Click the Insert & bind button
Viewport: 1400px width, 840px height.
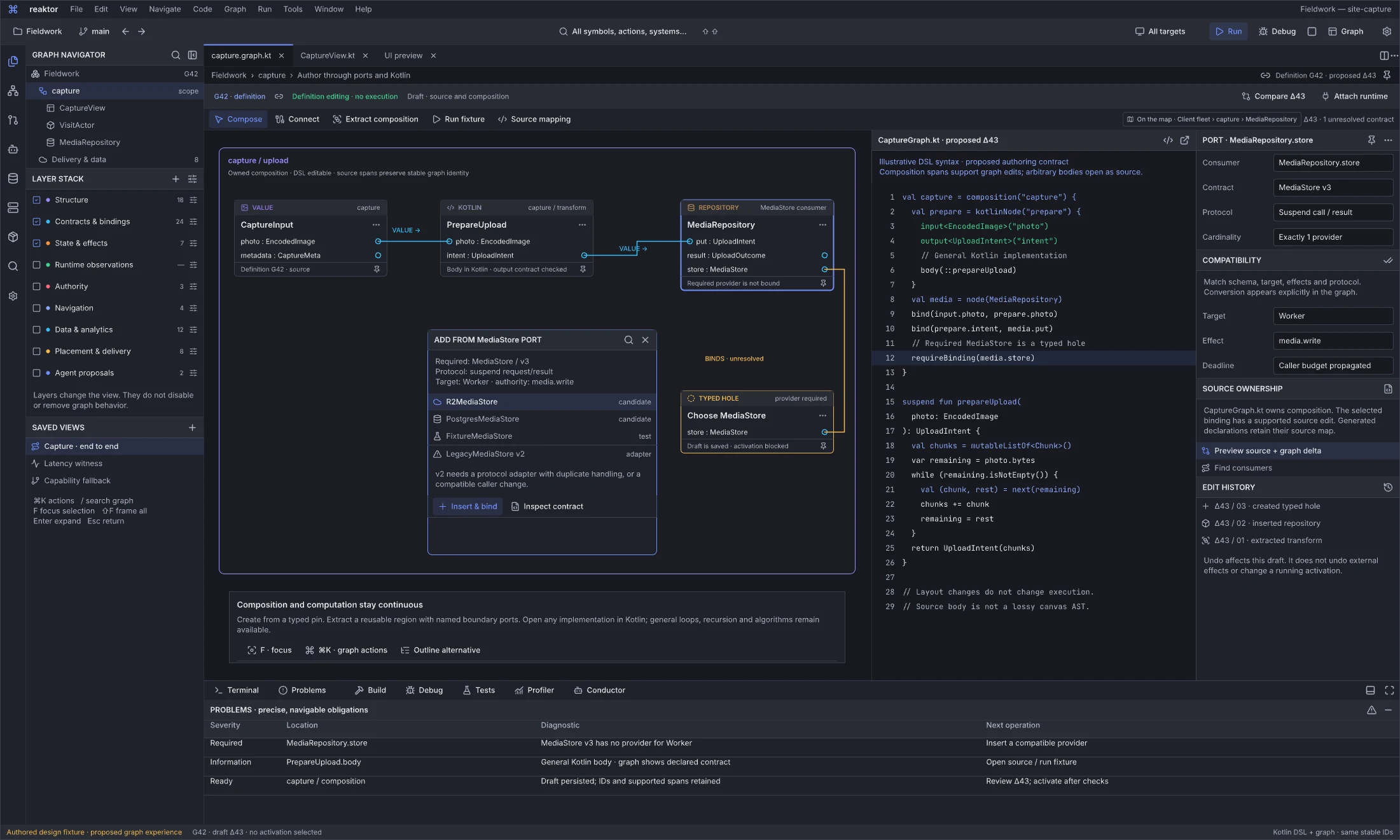(x=468, y=506)
